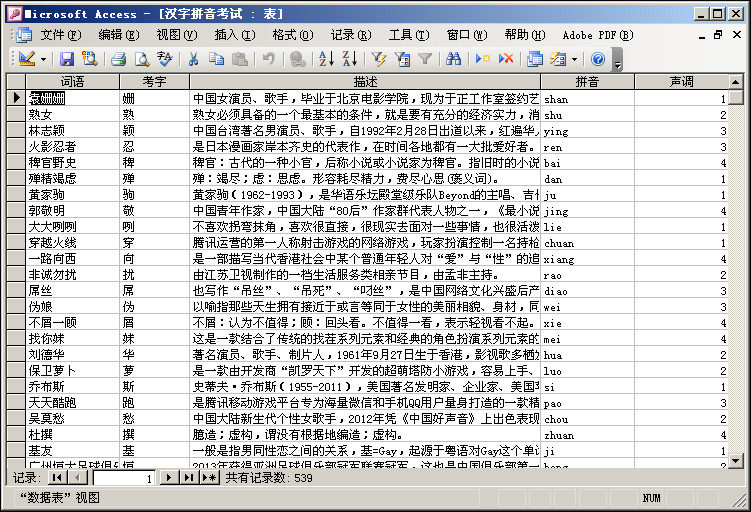
Task: Open the 记录(R) menu
Action: (351, 35)
